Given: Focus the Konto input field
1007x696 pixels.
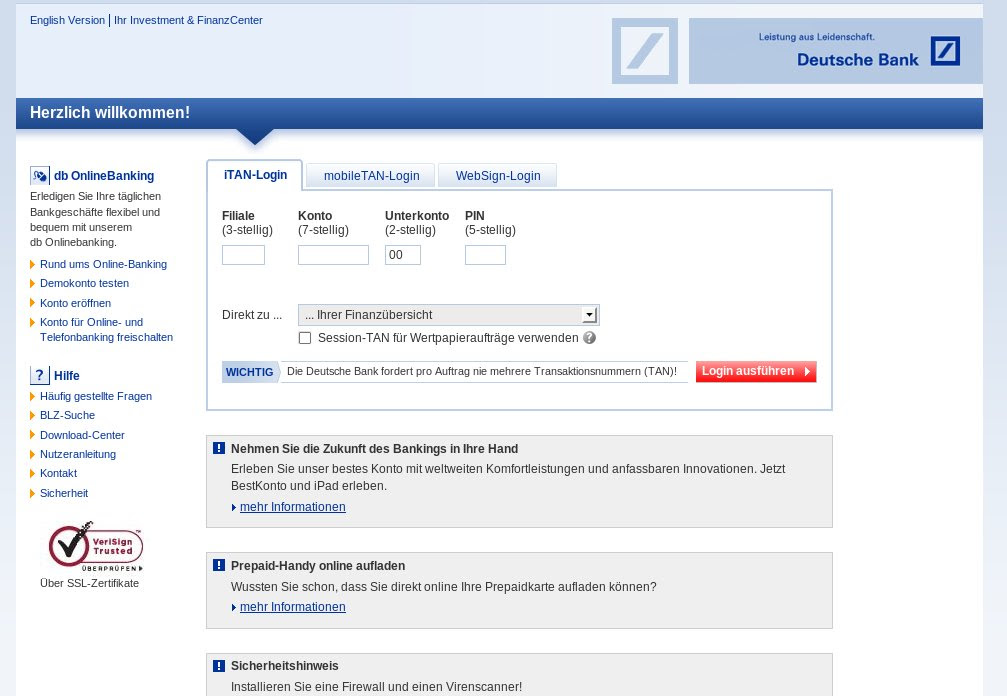Looking at the screenshot, I should pyautogui.click(x=333, y=255).
